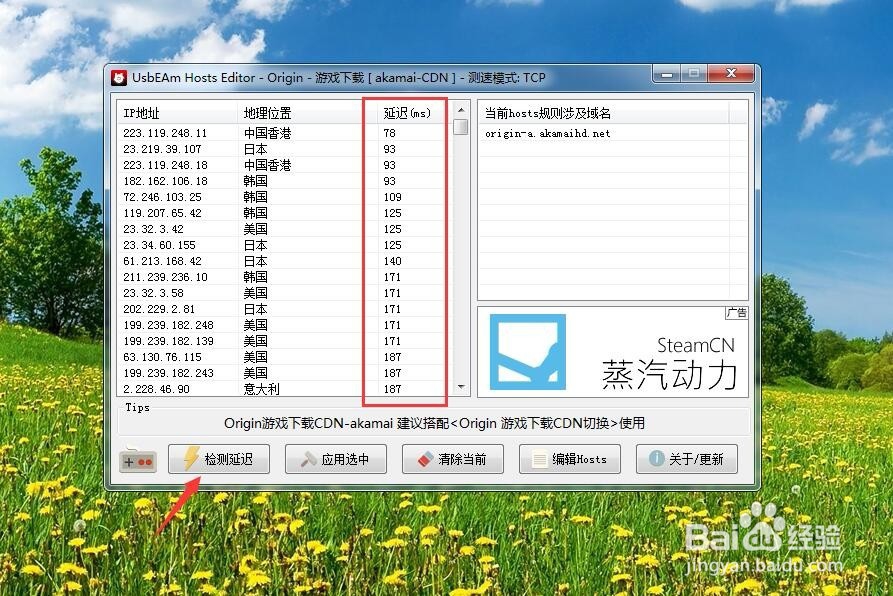
Task: Sort by the 地理位置 column header
Action: click(308, 113)
